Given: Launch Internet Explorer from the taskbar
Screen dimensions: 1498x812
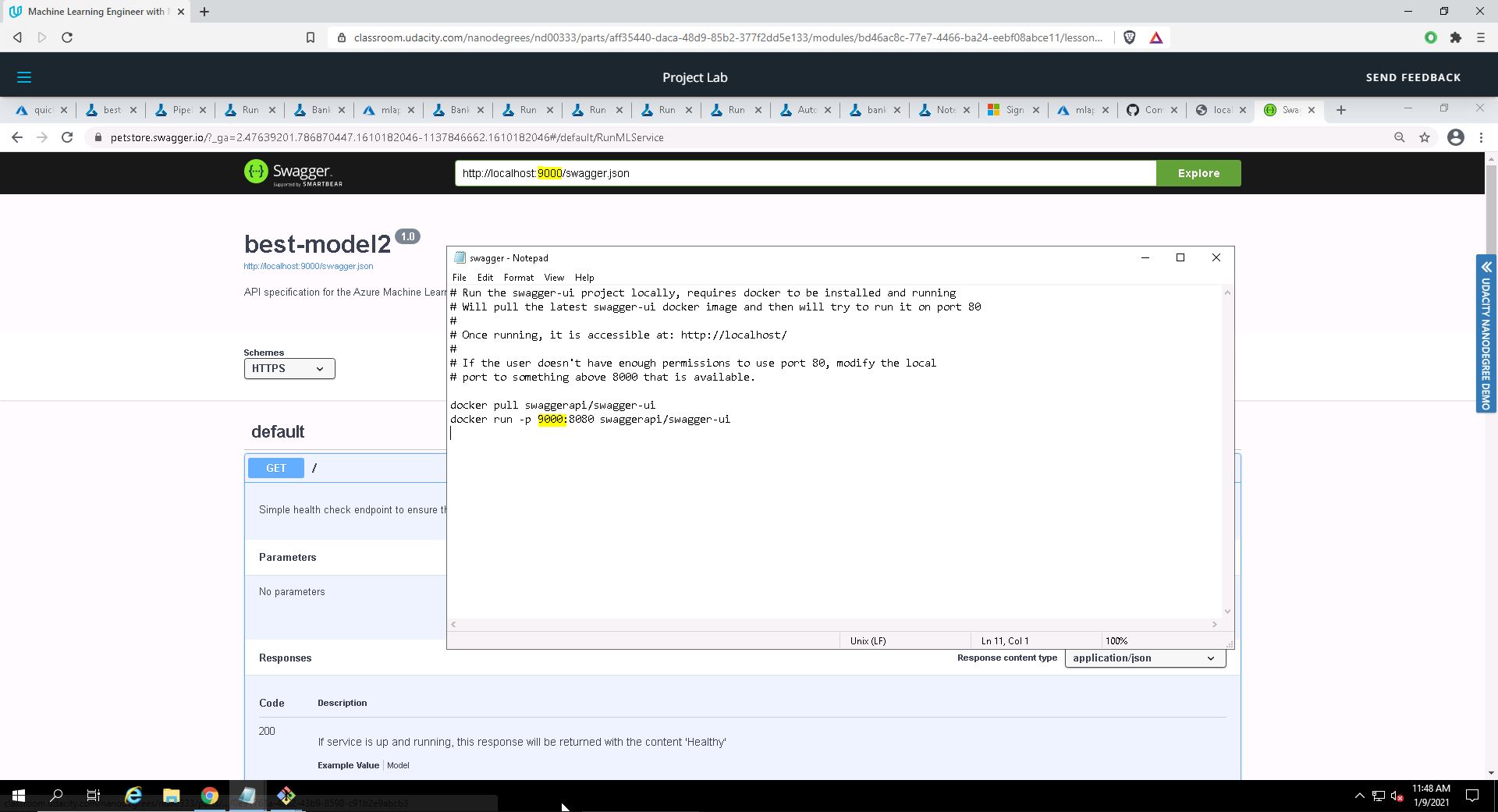Looking at the screenshot, I should point(133,796).
